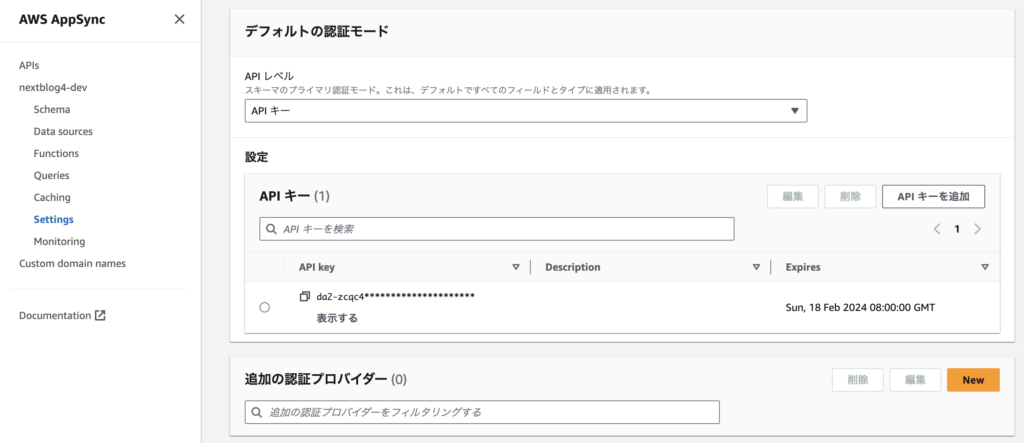1024x443 pixels.
Task: Go to Caching page
Action: coord(52,197)
